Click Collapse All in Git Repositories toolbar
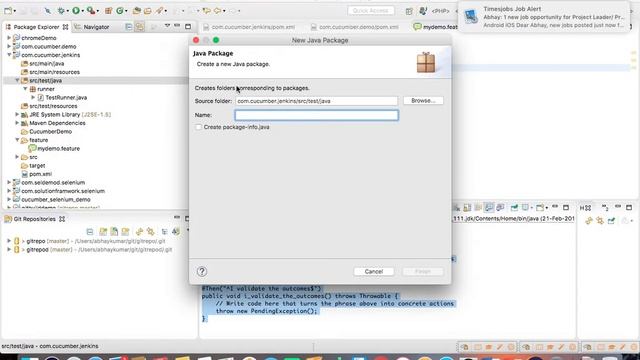 click(90, 232)
